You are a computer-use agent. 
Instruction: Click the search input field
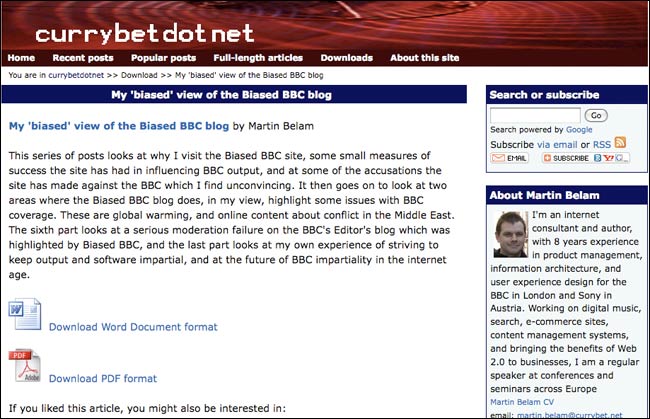(535, 115)
